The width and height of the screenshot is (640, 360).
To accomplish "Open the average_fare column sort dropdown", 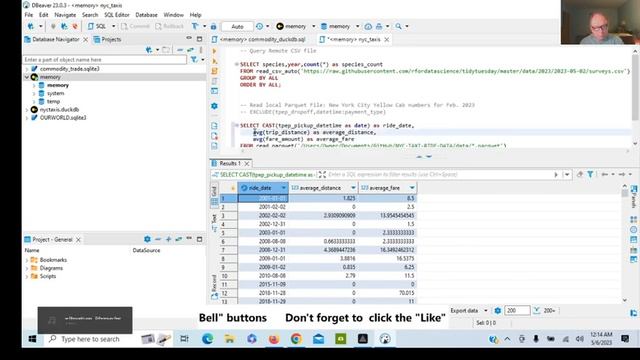I will click(412, 188).
